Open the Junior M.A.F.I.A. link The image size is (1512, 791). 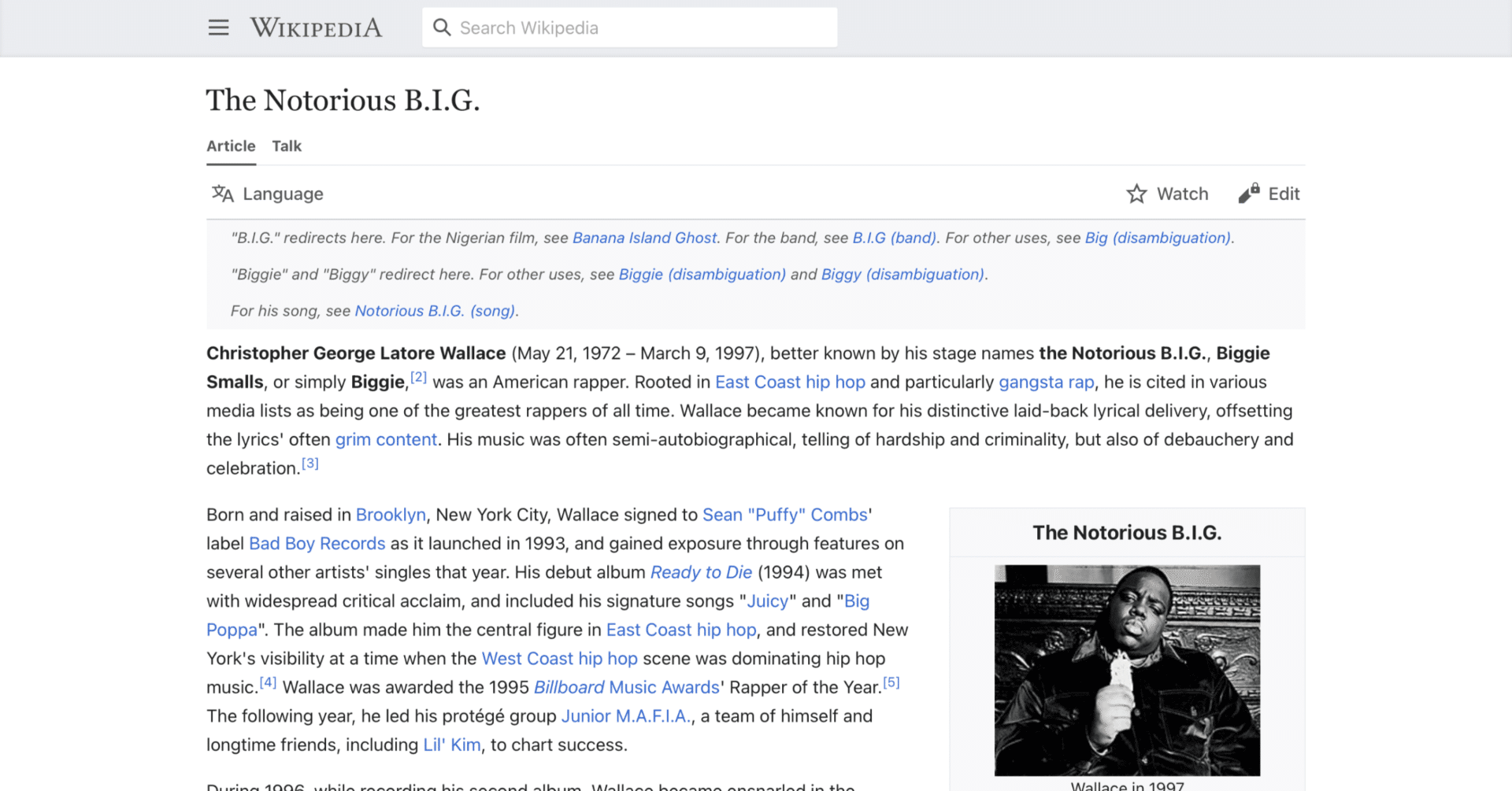(x=626, y=716)
